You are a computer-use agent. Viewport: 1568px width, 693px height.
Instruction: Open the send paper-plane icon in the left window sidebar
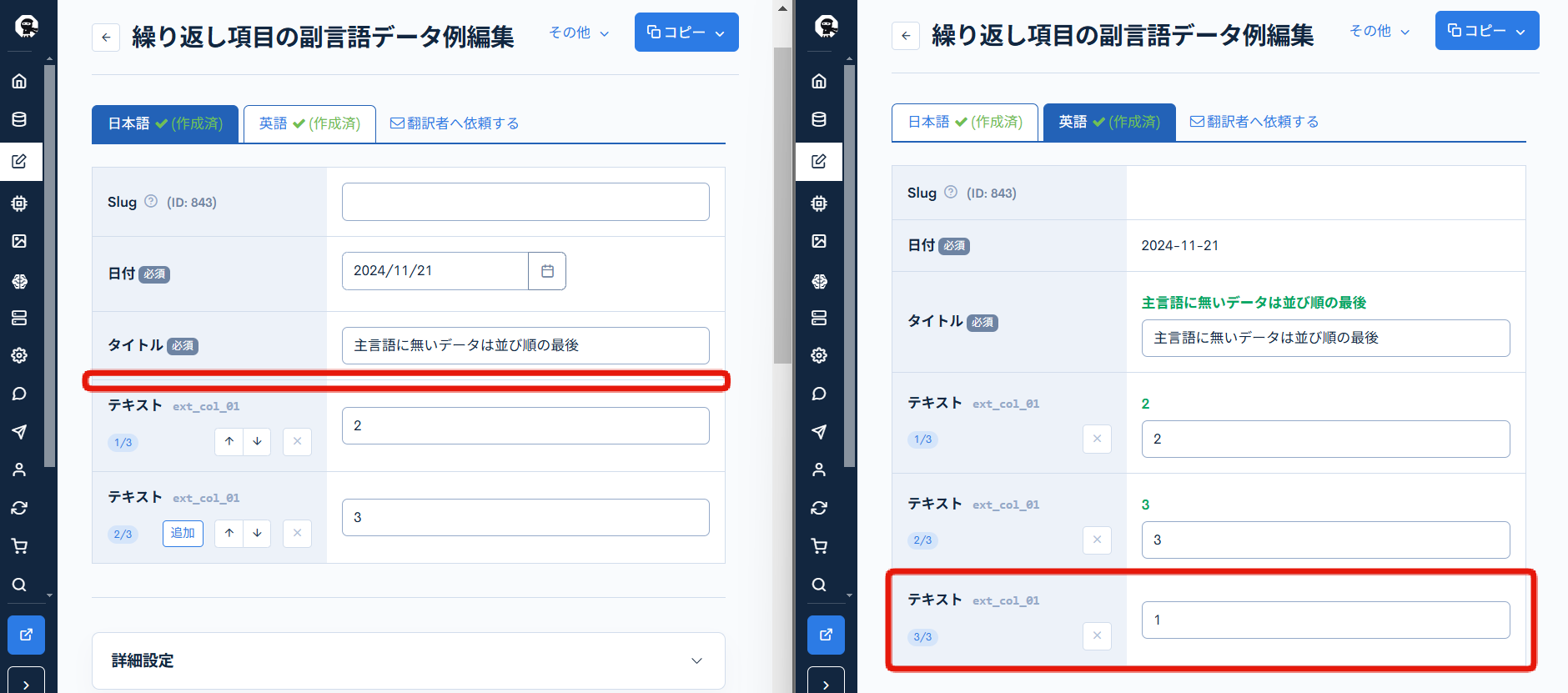19,431
